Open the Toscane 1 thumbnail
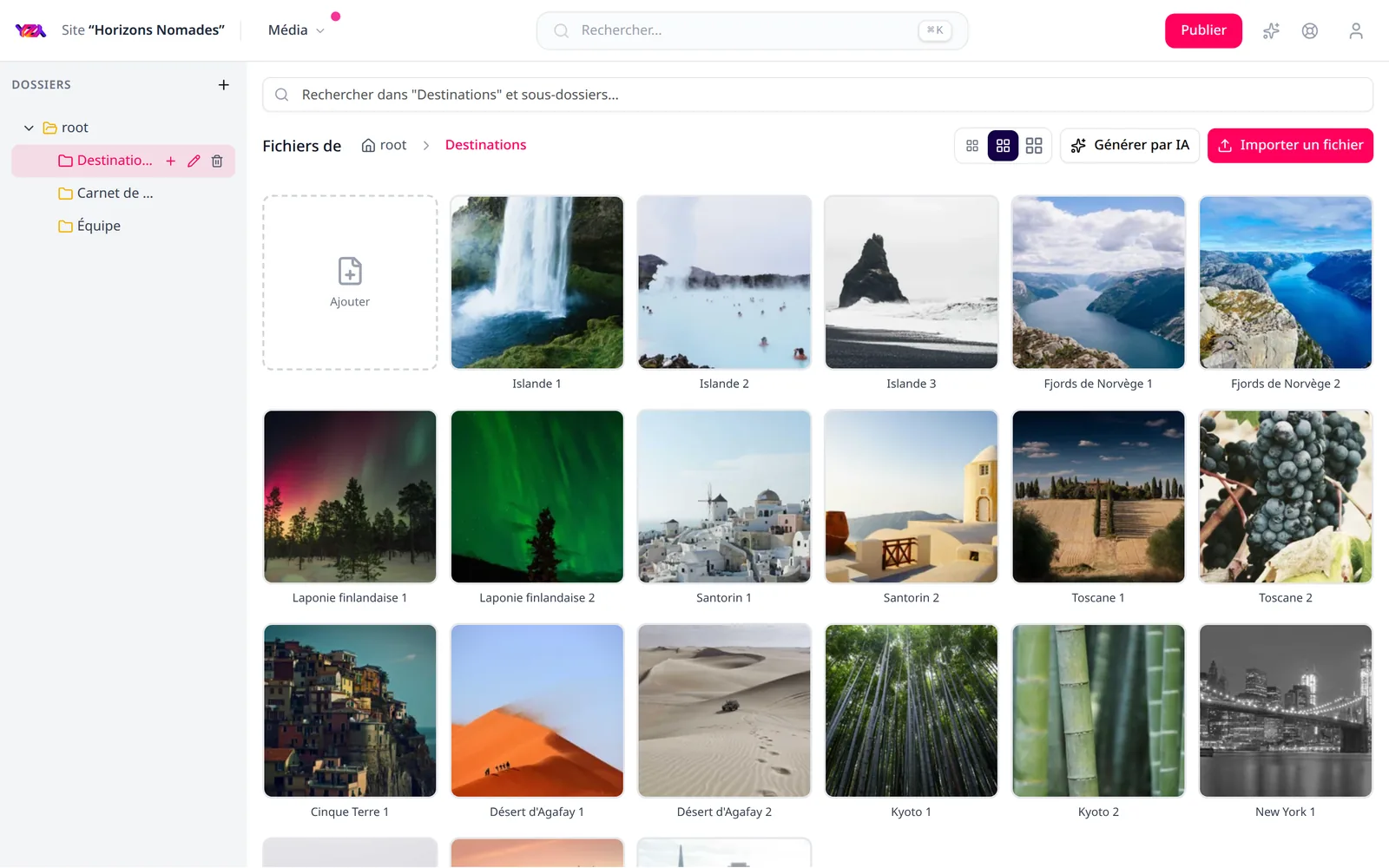The height and width of the screenshot is (868, 1389). (1098, 496)
